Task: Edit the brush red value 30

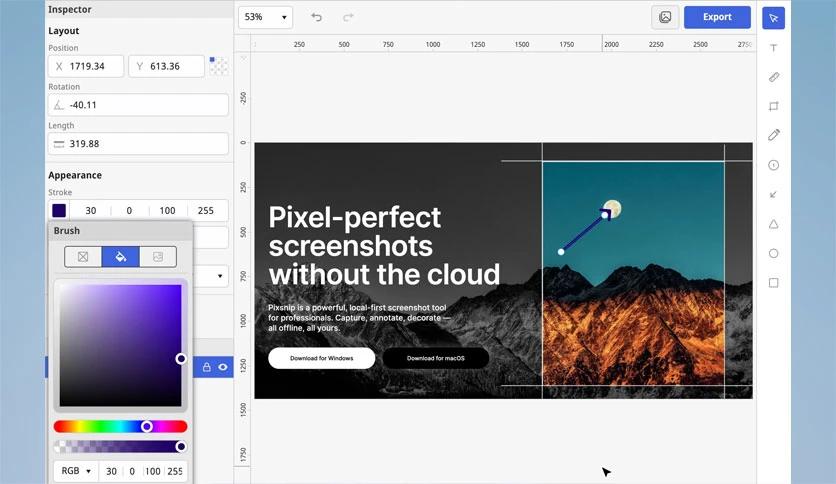Action: coord(111,471)
